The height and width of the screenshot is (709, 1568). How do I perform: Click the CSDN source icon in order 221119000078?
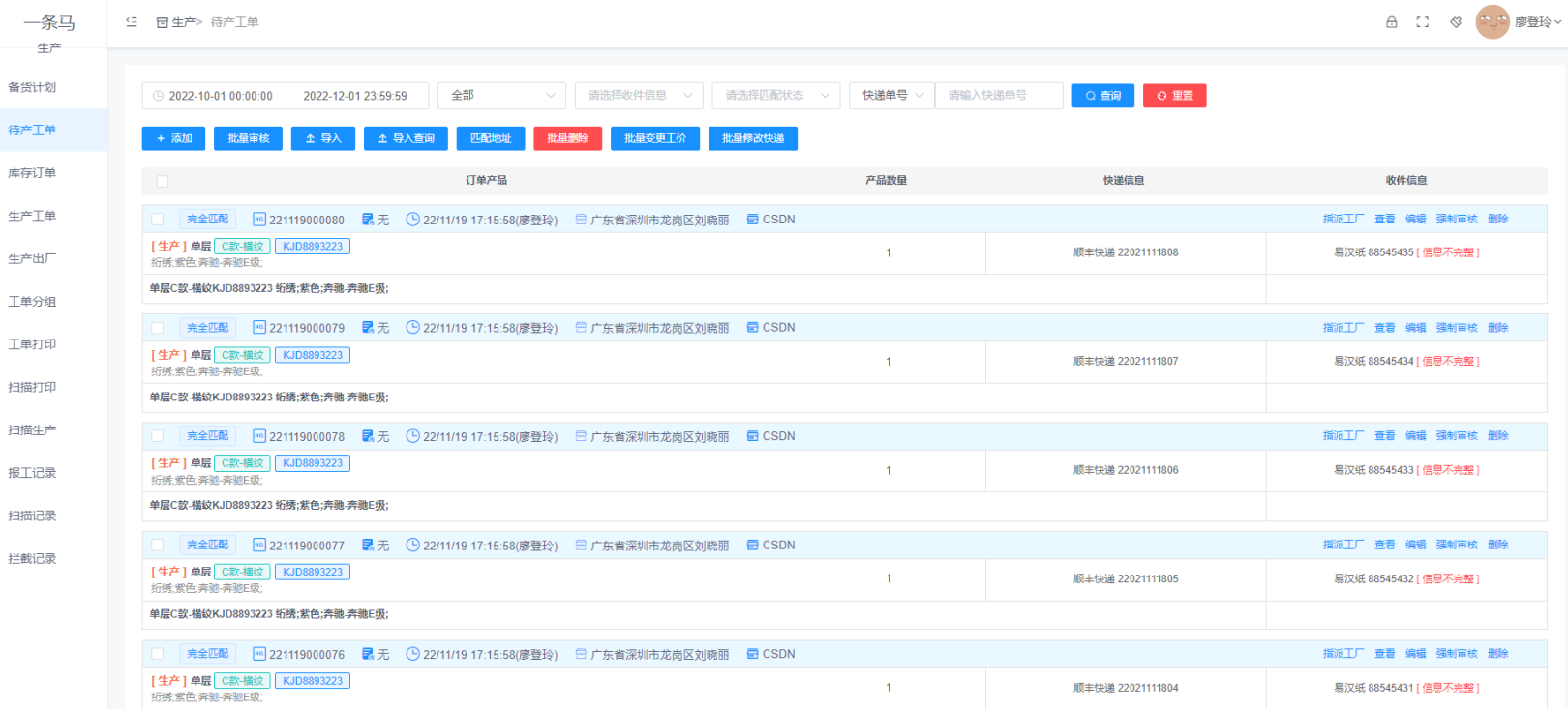752,436
